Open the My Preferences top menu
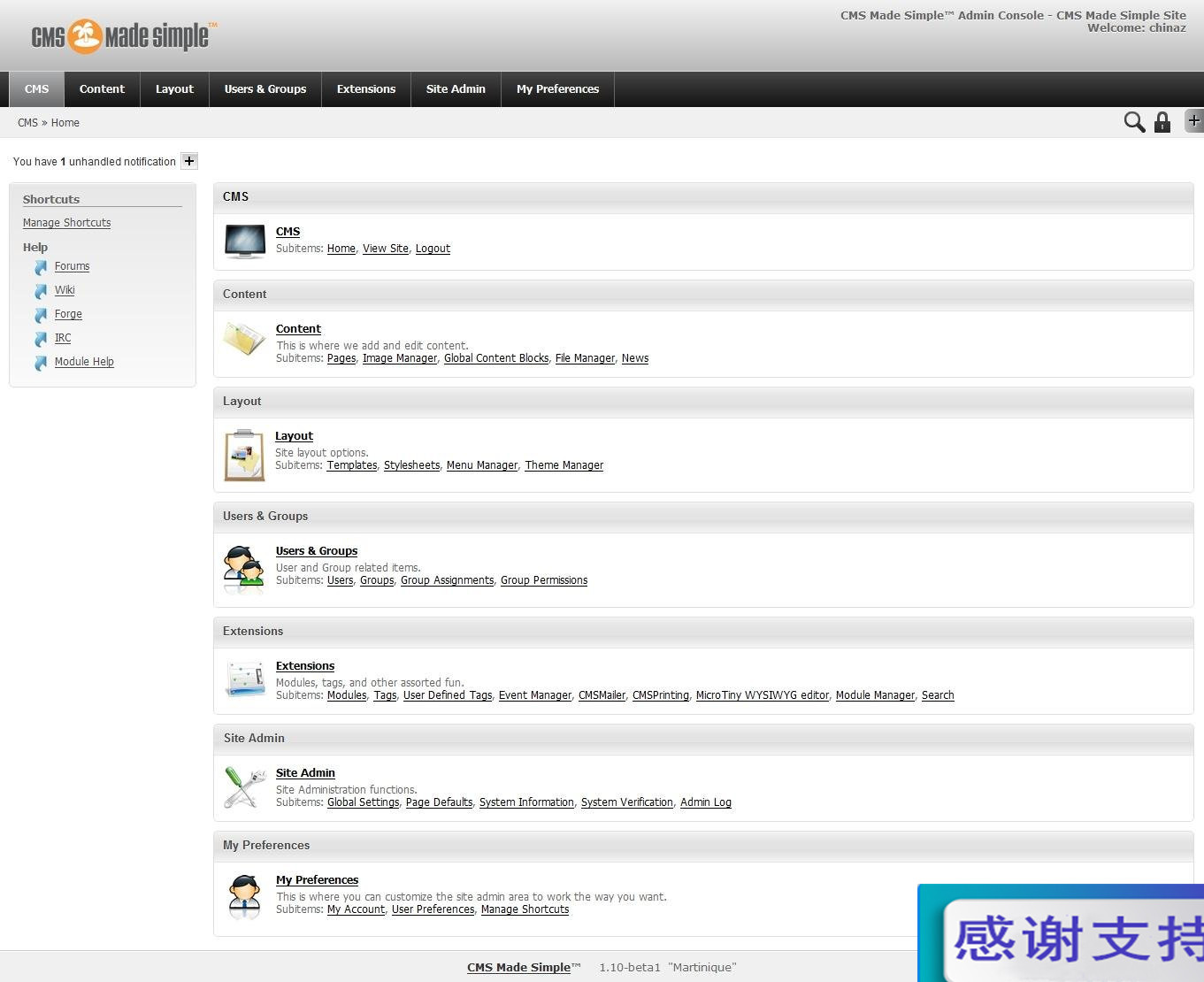 pos(558,89)
